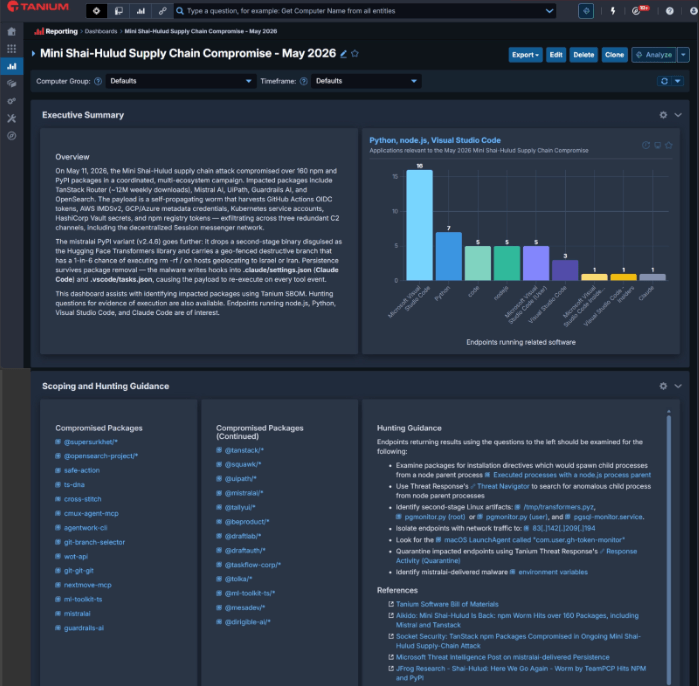This screenshot has height=686, width=699.
Task: Click the Delete button
Action: [x=584, y=55]
